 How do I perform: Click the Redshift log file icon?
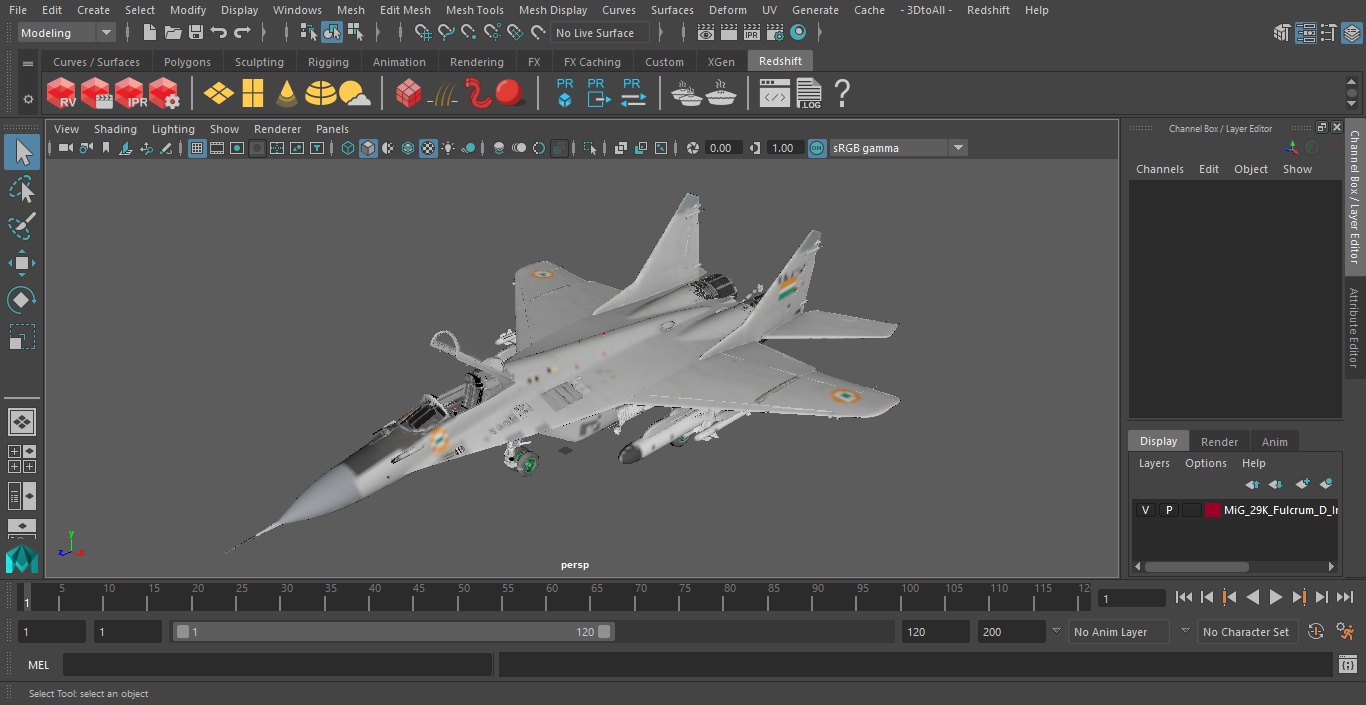tap(809, 94)
